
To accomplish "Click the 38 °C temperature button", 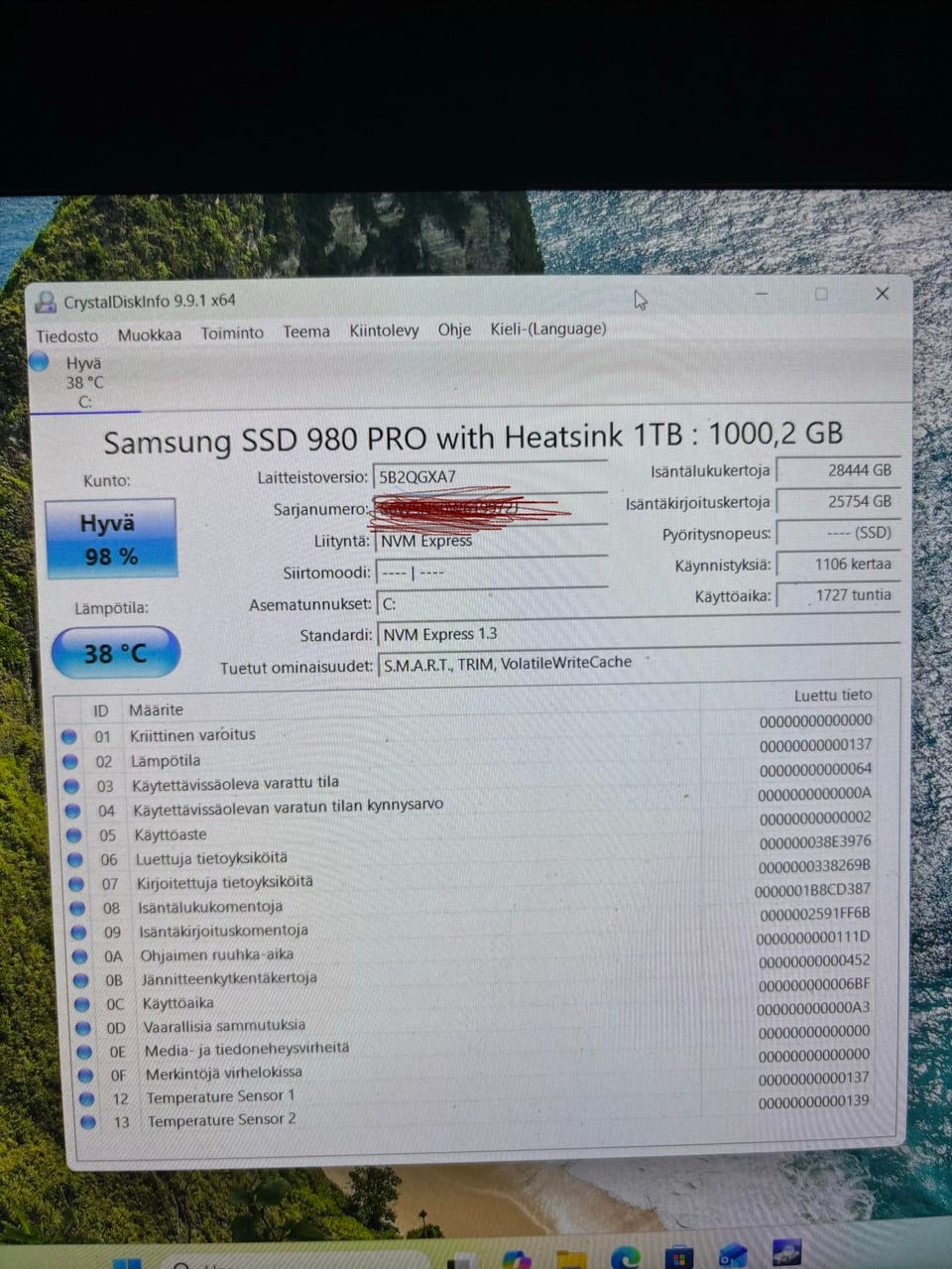I will [116, 653].
